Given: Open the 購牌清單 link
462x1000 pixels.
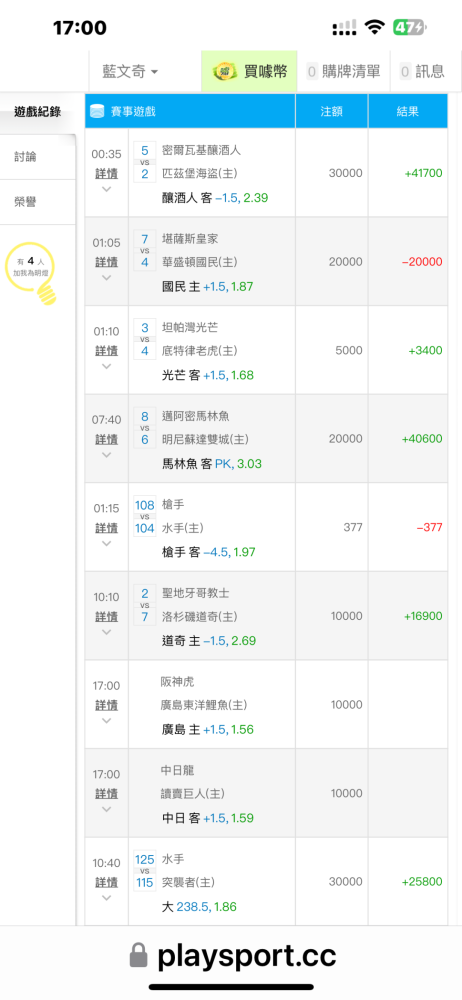Looking at the screenshot, I should click(x=344, y=71).
